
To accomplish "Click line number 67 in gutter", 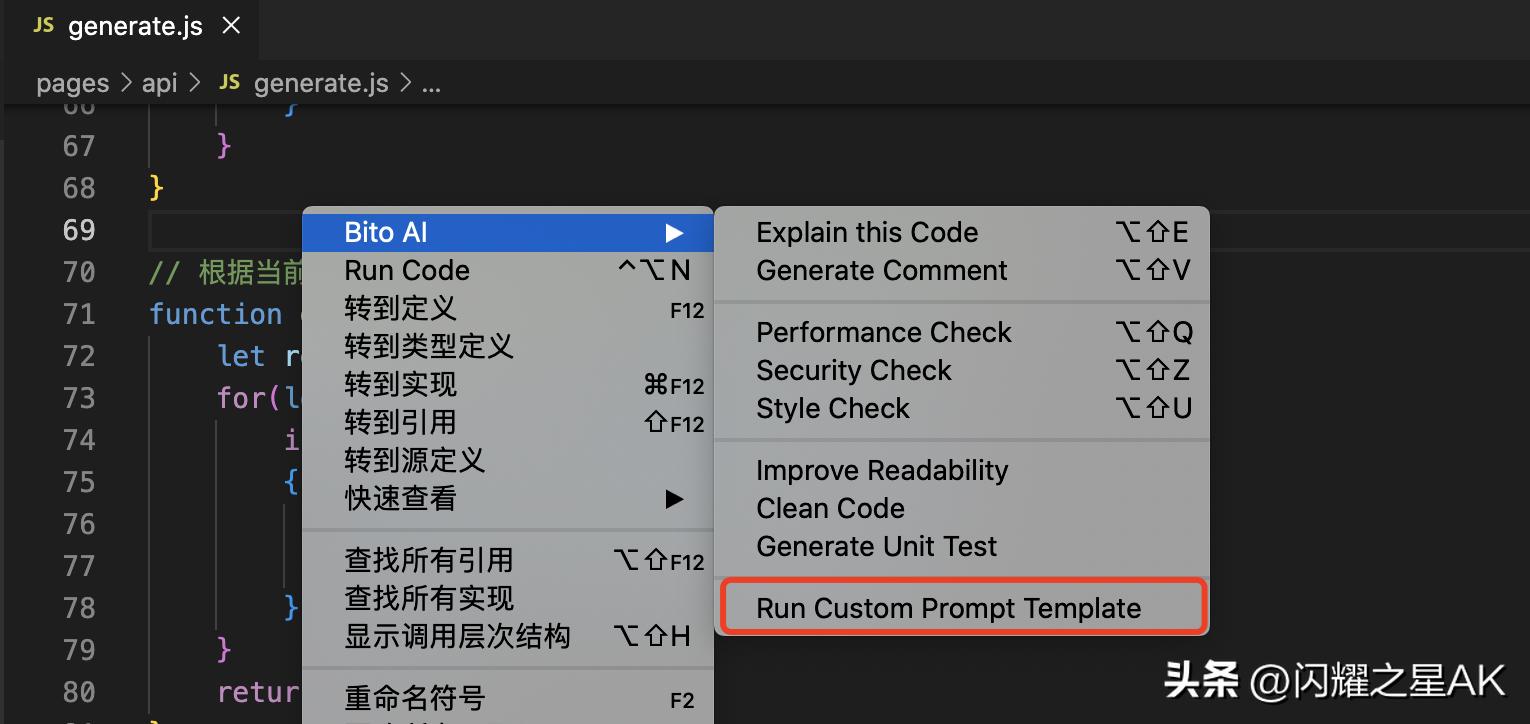I will [x=79, y=146].
